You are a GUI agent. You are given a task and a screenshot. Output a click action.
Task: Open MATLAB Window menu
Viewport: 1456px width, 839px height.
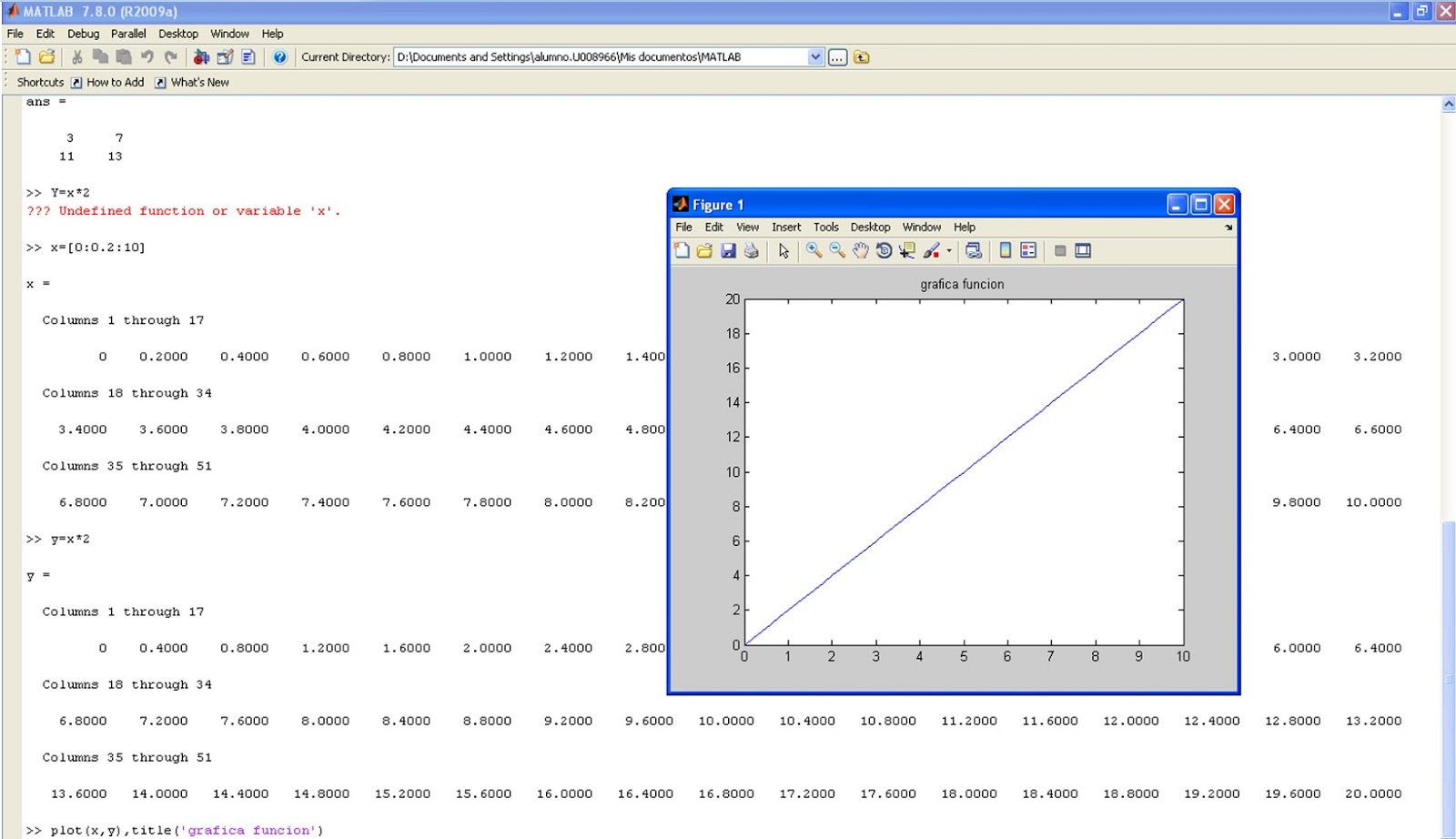(x=229, y=34)
